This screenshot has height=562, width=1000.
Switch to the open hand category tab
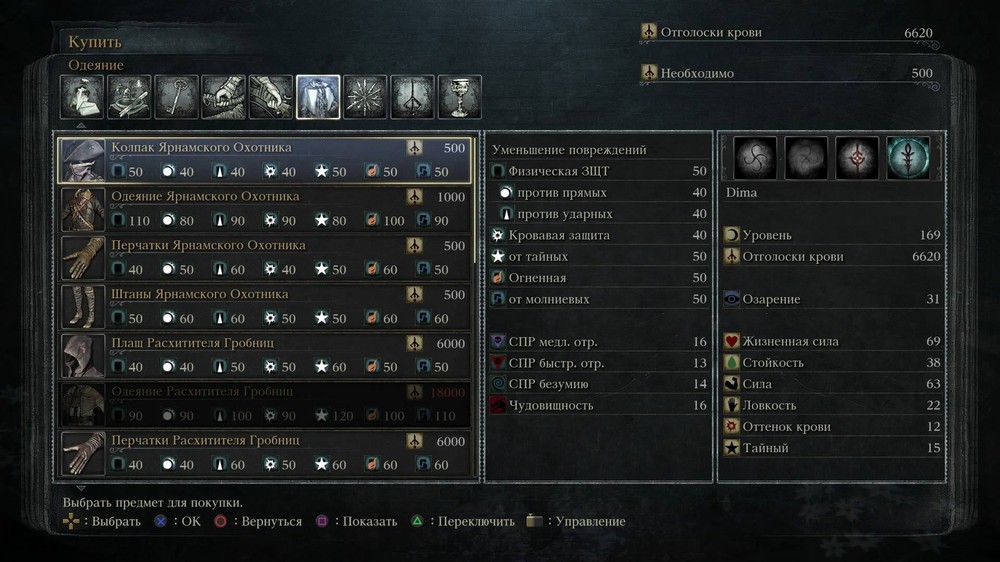[270, 97]
